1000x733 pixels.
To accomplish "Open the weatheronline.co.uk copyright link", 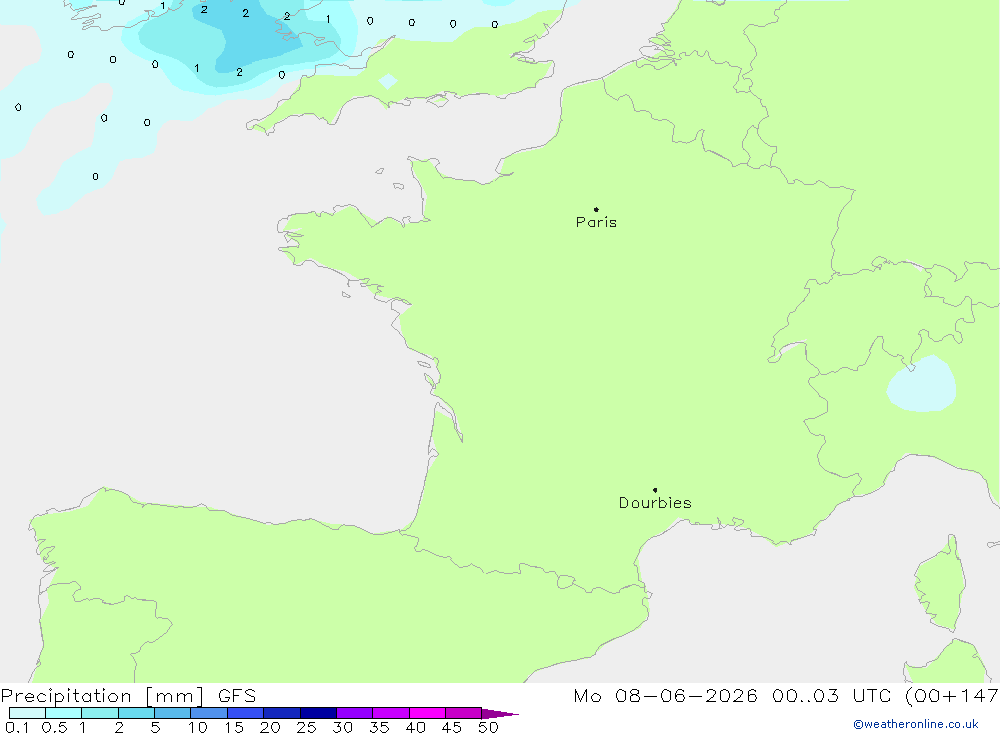I will 916,724.
